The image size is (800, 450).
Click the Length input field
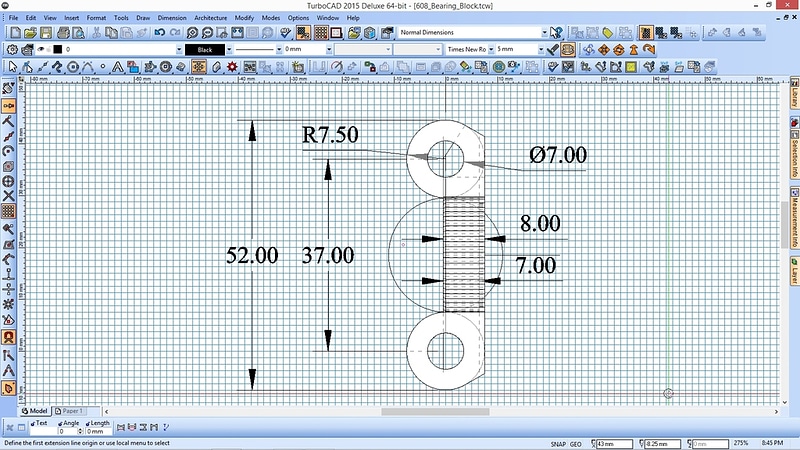(x=98, y=432)
